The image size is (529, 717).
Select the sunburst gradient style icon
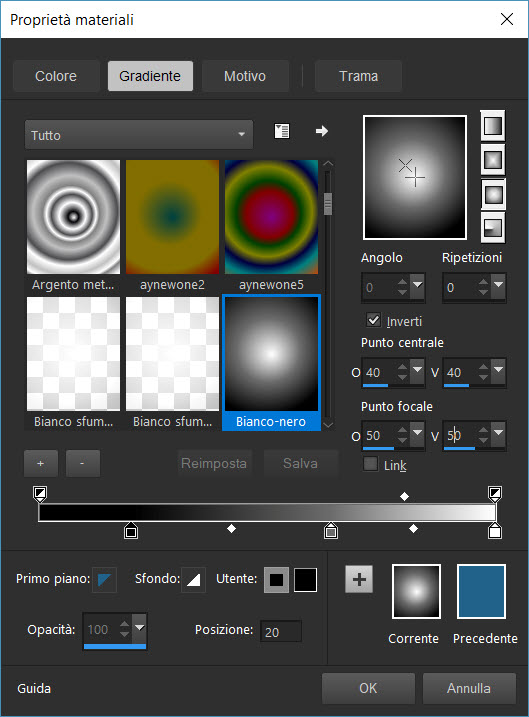click(x=493, y=194)
